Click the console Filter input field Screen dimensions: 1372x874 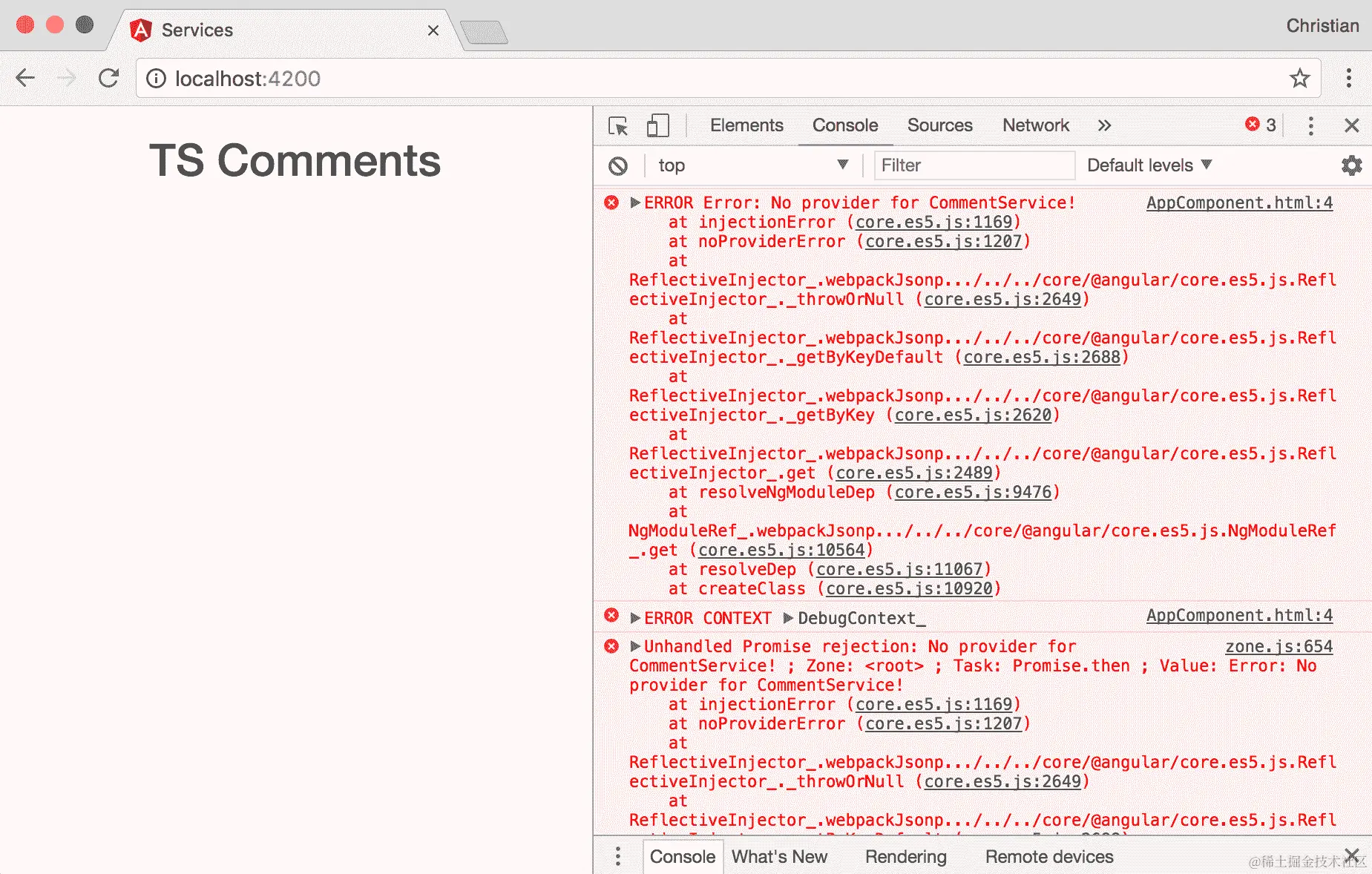pos(974,165)
